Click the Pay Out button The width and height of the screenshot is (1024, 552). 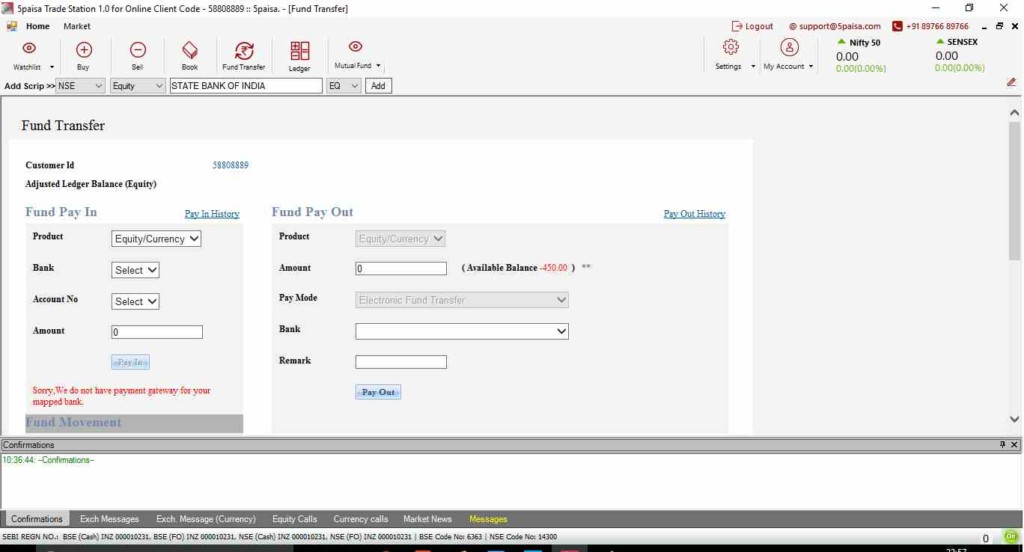[378, 392]
